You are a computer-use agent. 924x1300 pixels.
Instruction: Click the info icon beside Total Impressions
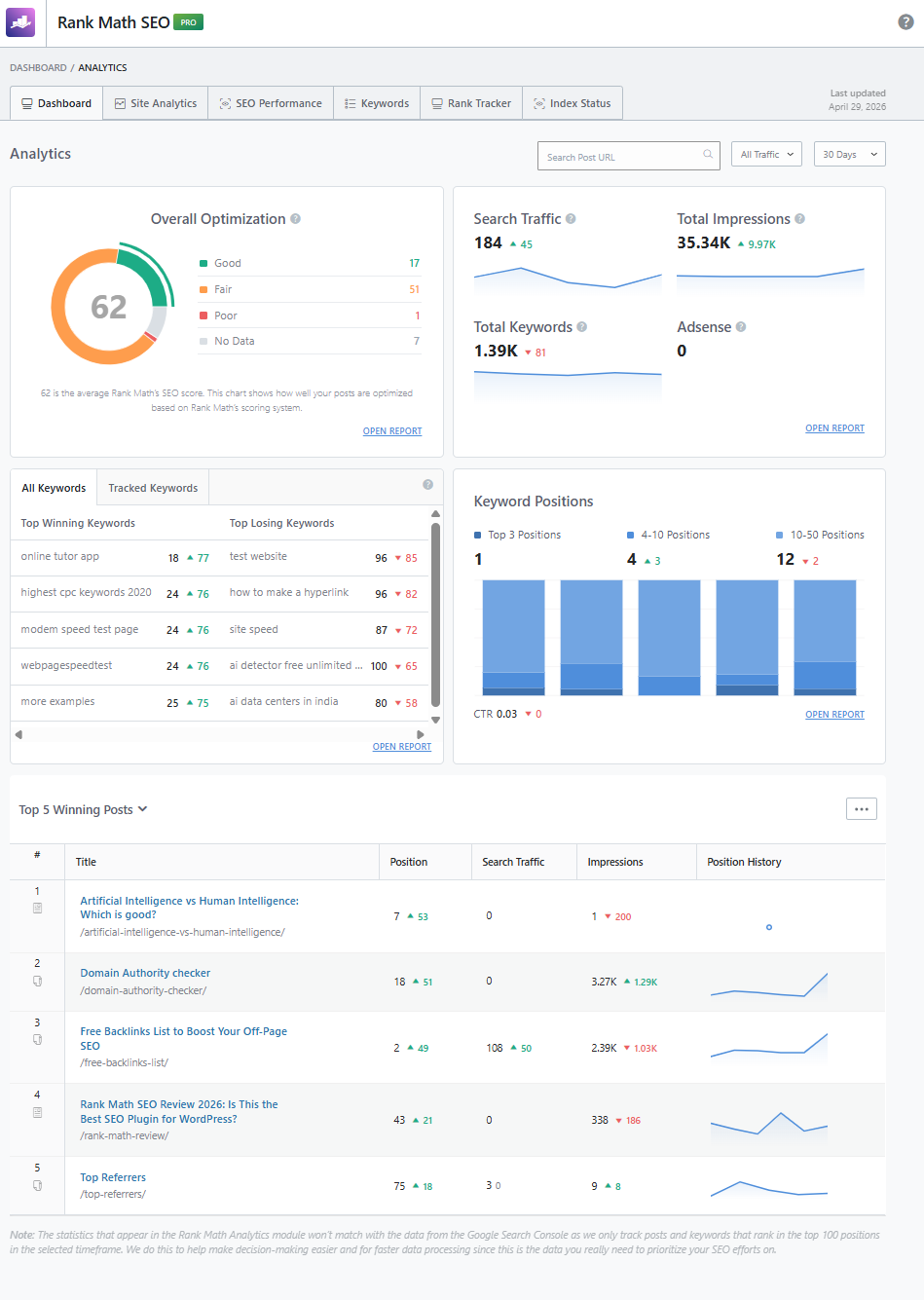pos(799,219)
